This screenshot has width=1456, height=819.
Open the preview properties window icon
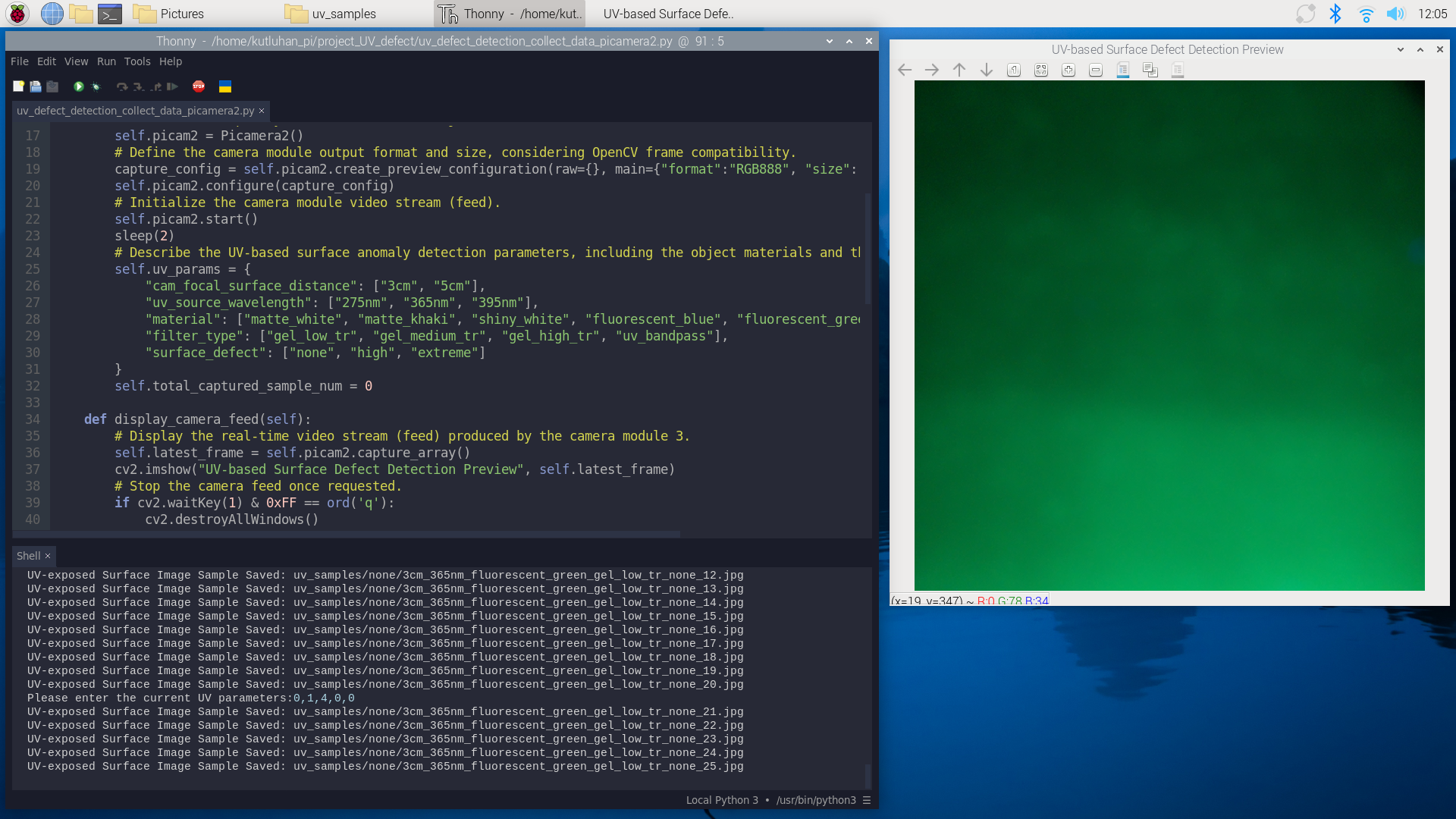(1178, 70)
